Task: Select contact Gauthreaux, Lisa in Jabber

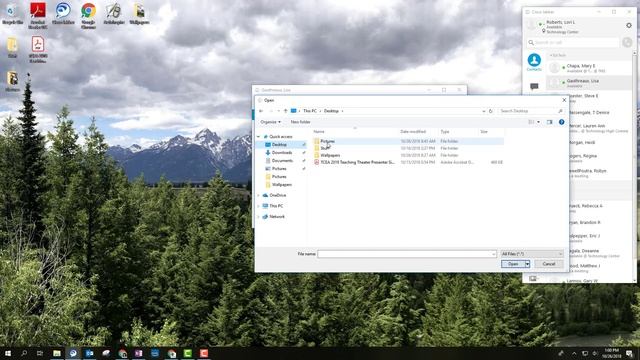Action: click(589, 83)
